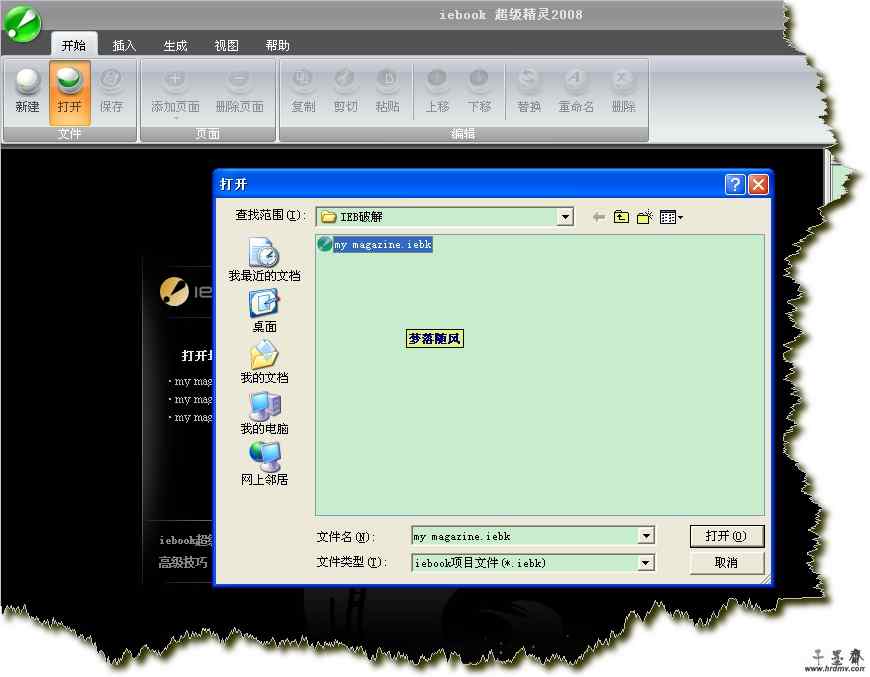Click the 取消 cancel button
870x677 pixels.
click(727, 563)
